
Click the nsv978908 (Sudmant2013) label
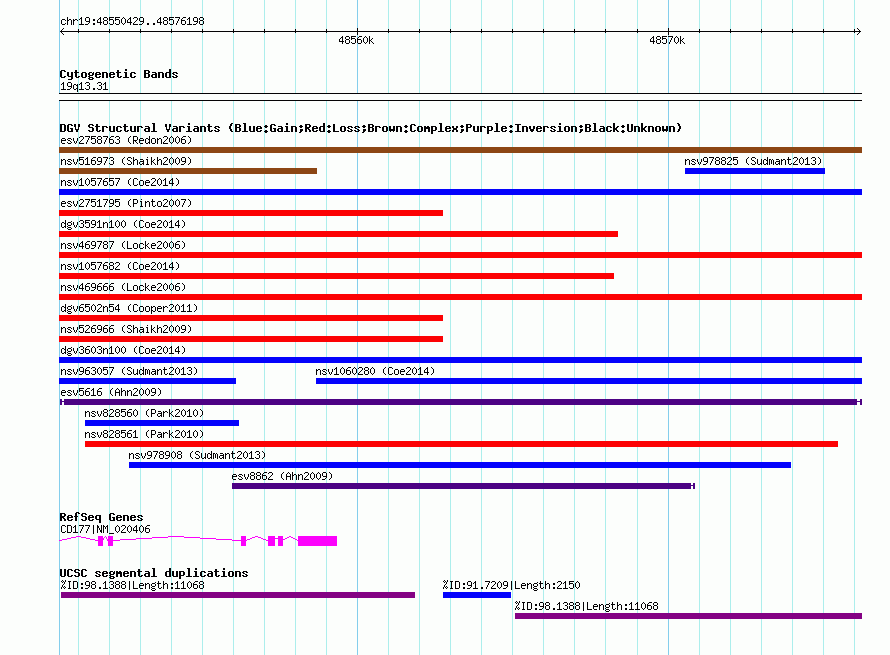[197, 455]
